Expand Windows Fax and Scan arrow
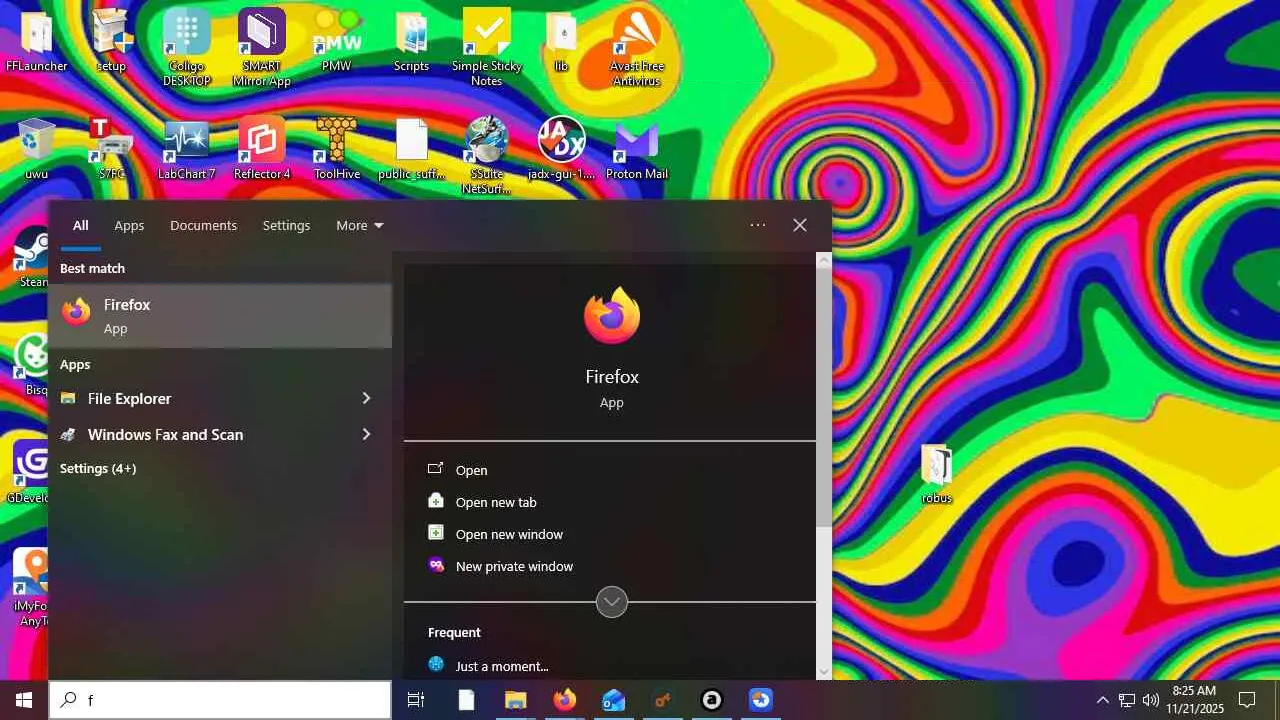The image size is (1280, 720). pos(366,434)
